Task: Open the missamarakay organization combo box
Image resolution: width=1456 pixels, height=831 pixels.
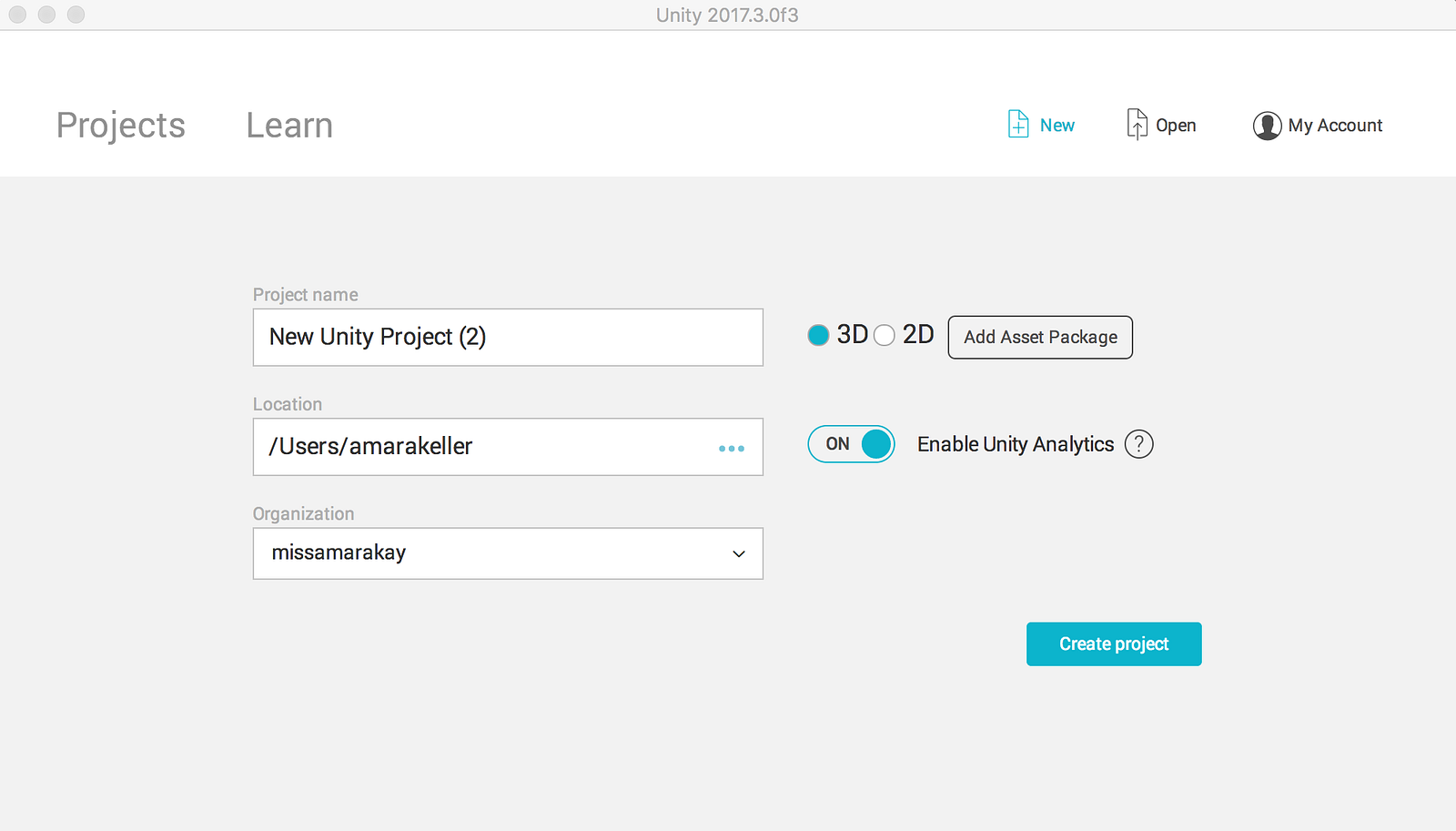Action: pos(491,553)
